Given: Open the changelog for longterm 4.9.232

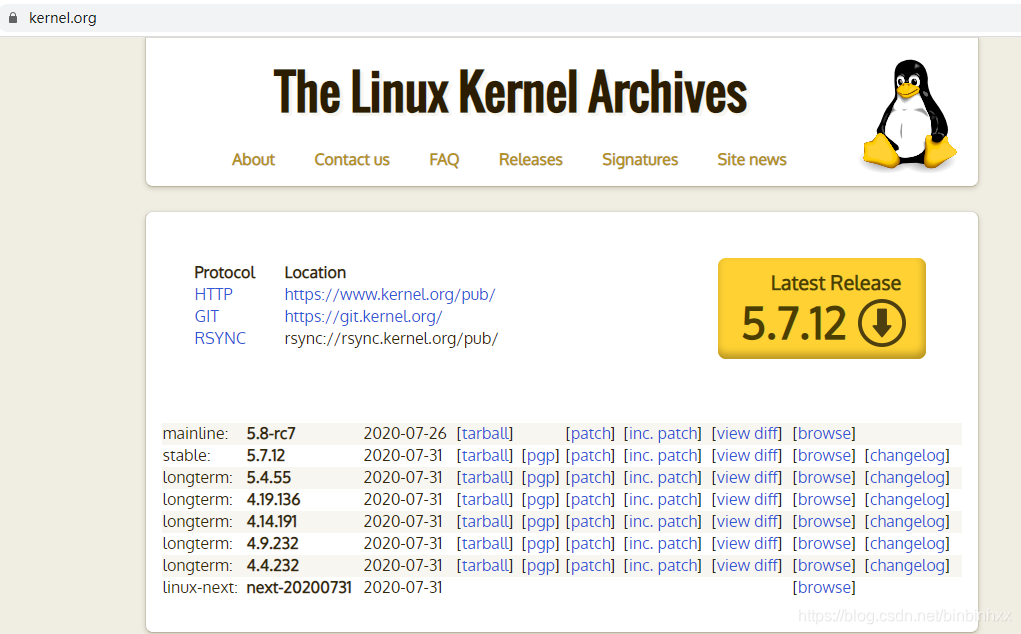Looking at the screenshot, I should (x=907, y=544).
